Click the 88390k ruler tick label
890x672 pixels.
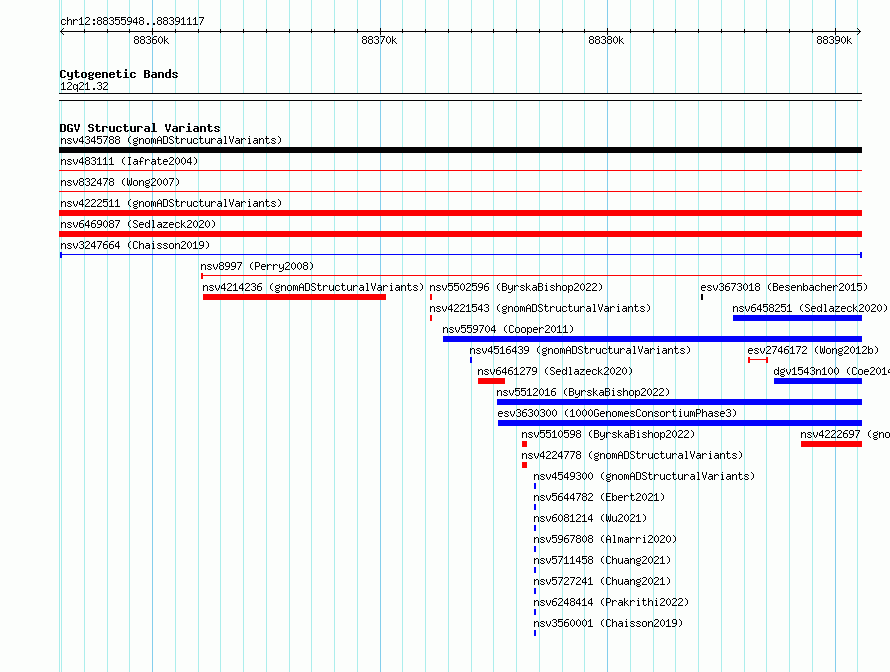click(x=834, y=40)
